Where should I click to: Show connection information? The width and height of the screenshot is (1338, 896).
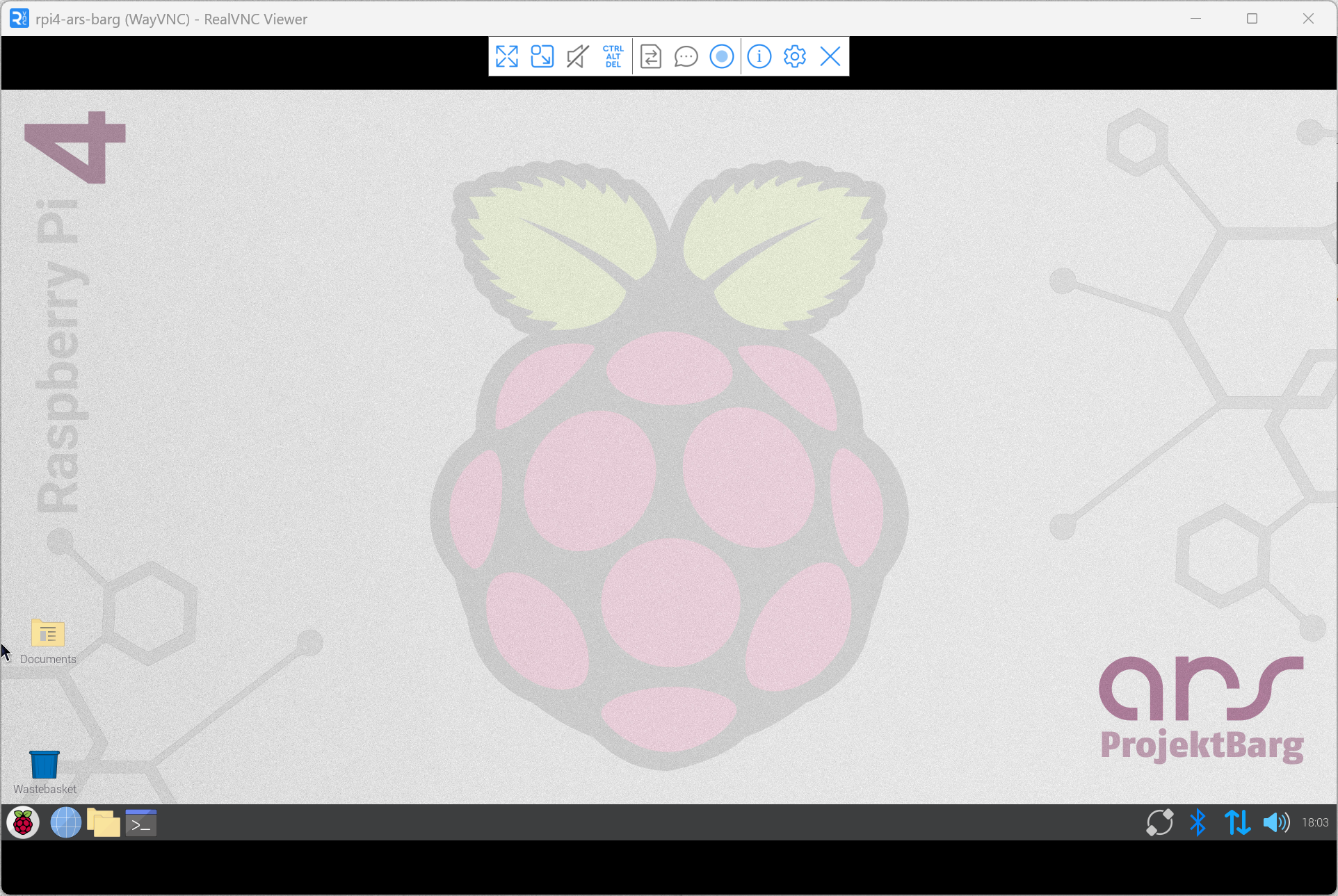(759, 56)
